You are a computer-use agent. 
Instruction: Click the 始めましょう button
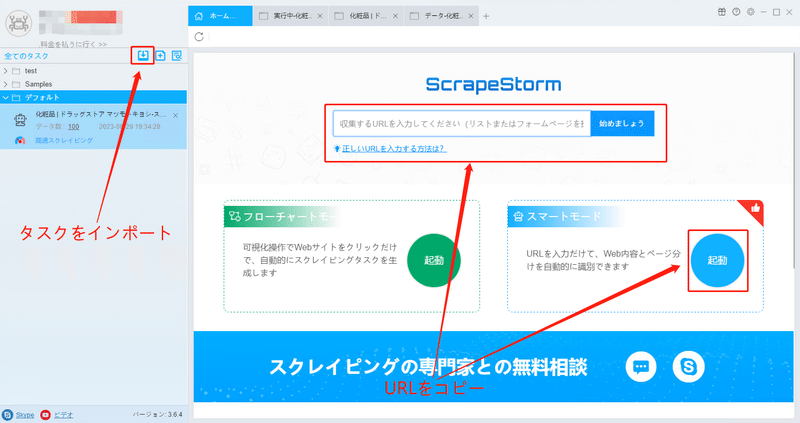[x=622, y=123]
